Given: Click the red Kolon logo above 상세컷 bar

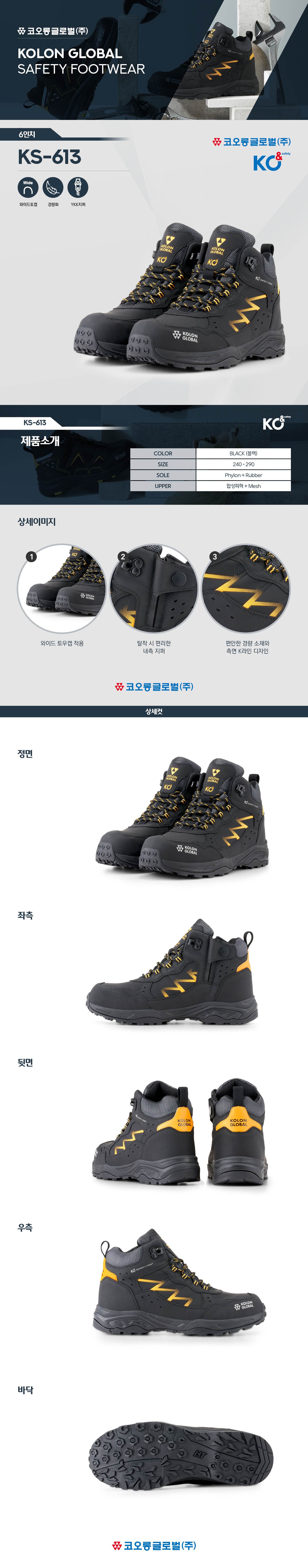Looking at the screenshot, I should click(154, 686).
